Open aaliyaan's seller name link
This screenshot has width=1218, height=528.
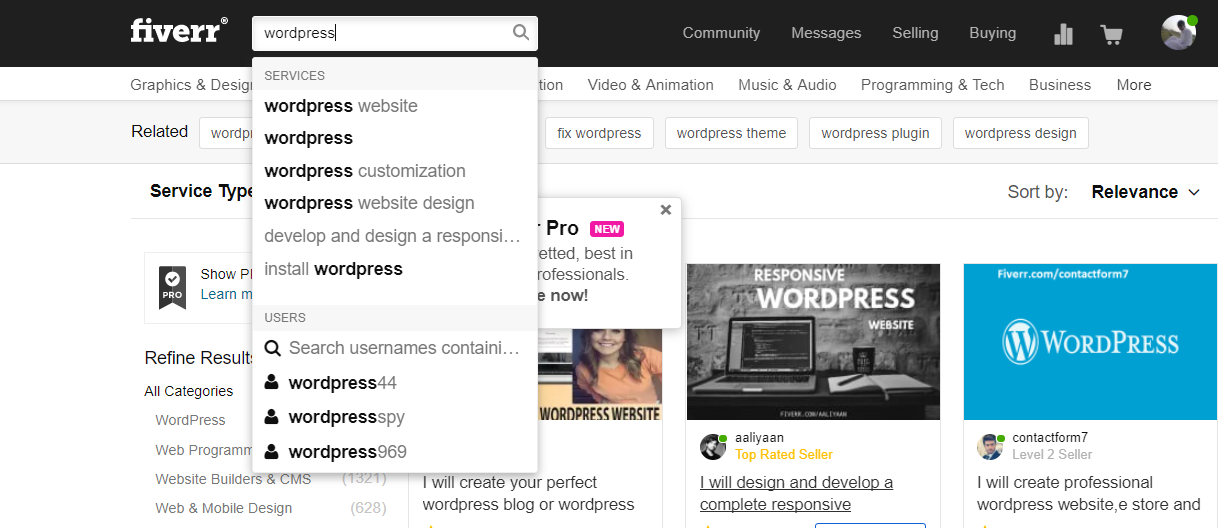click(759, 437)
